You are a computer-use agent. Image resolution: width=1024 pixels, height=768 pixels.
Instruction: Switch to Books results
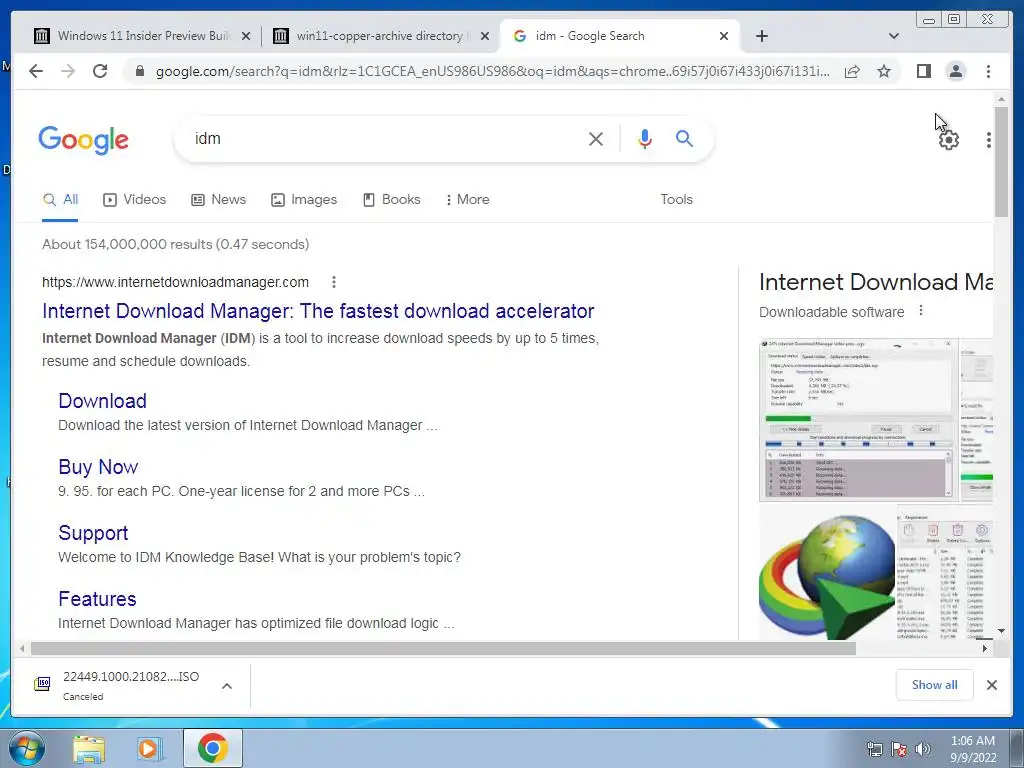tap(391, 199)
